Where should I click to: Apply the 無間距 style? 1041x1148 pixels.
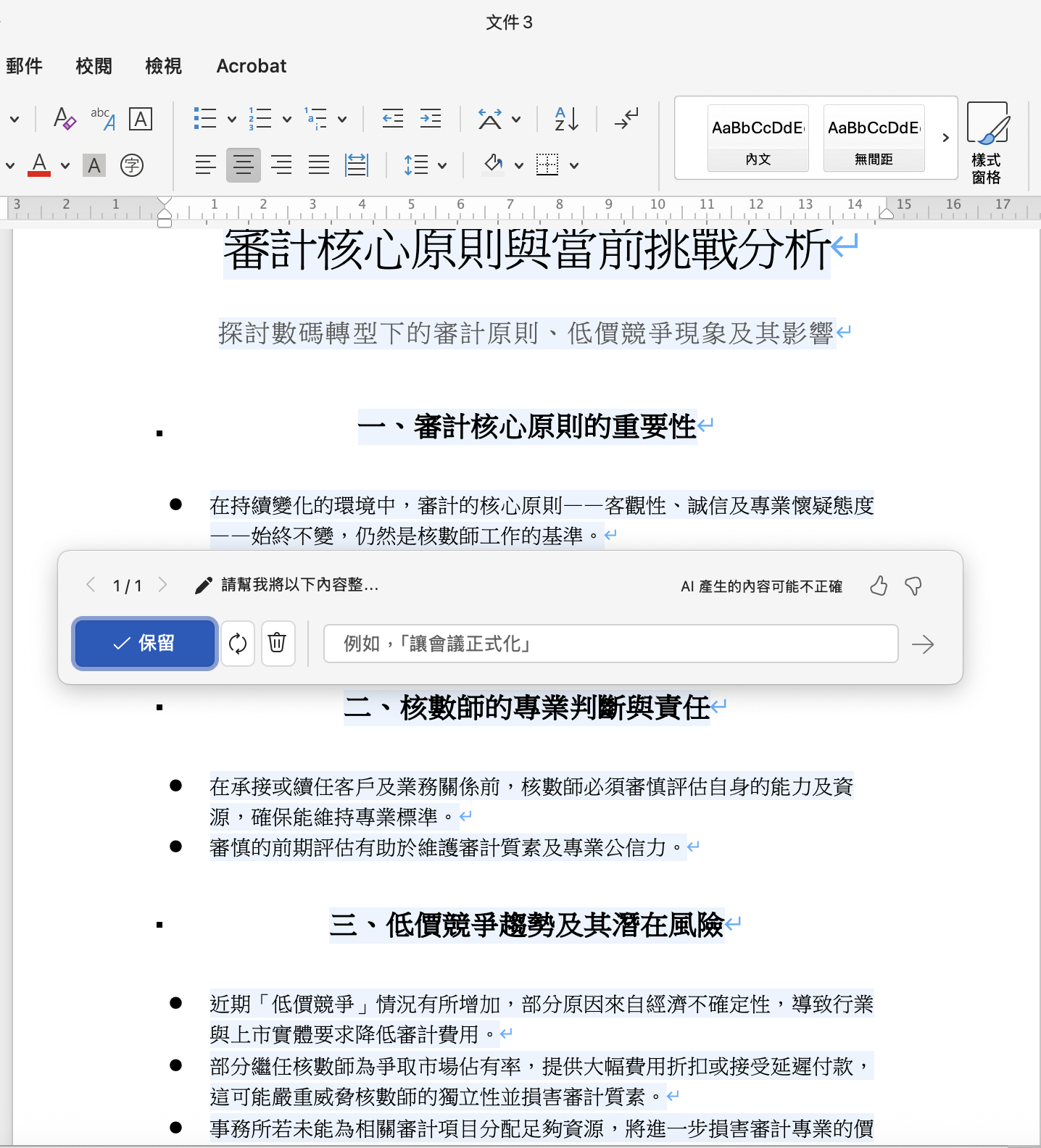click(x=874, y=138)
